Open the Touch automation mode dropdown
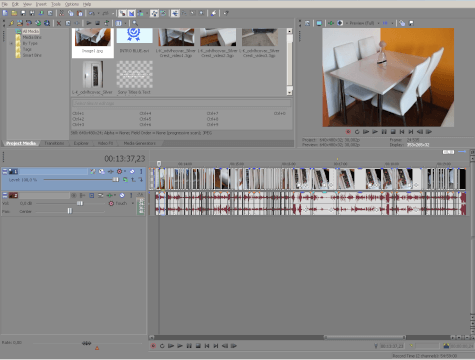Viewport: 475px width, 360px height. click(133, 203)
